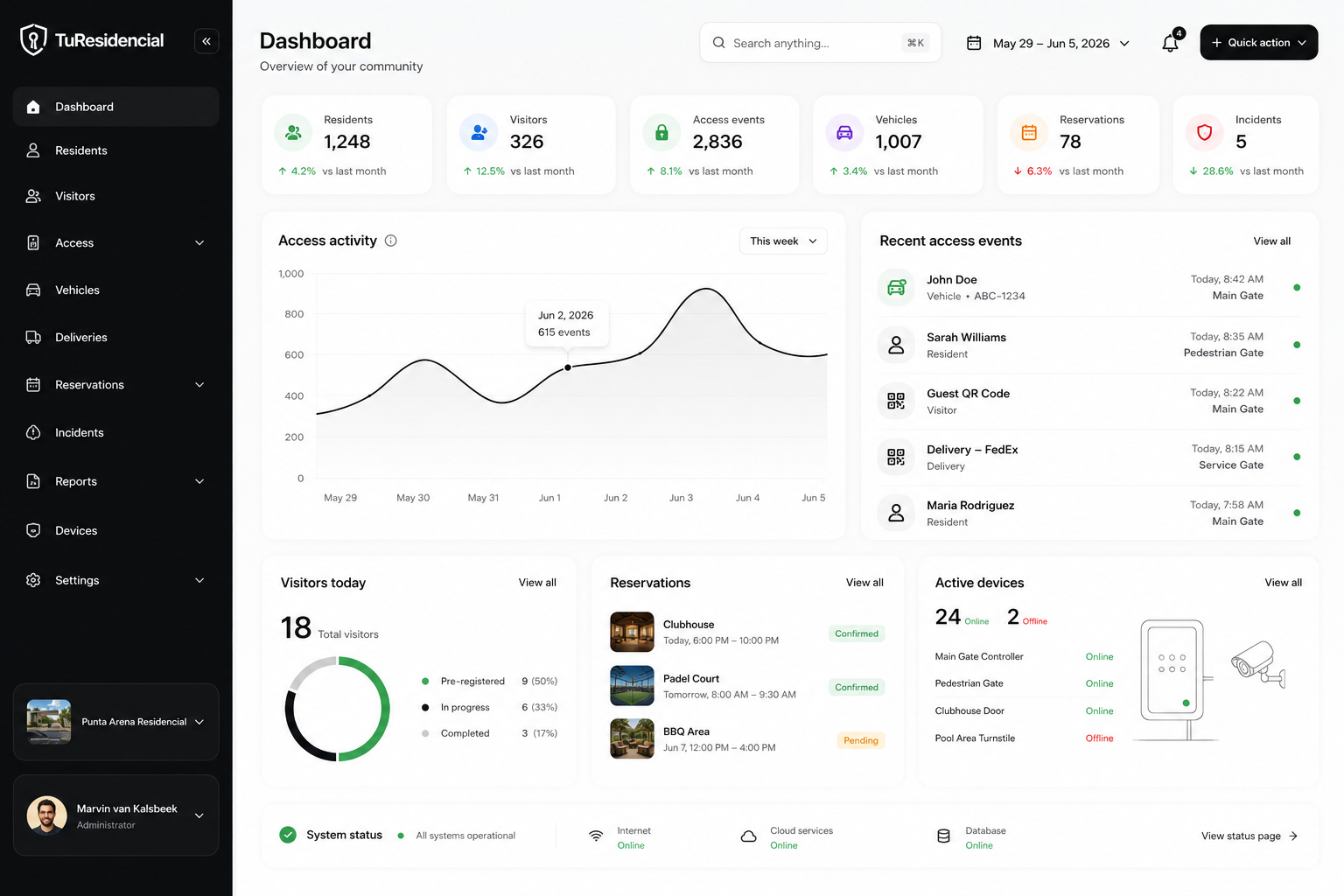Click Guest QR Code event icon
This screenshot has width=1344, height=896.
(x=896, y=401)
